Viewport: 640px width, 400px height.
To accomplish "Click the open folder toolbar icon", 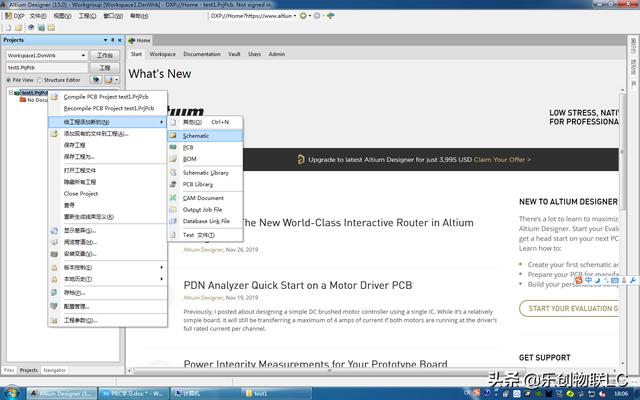I will pos(19,28).
